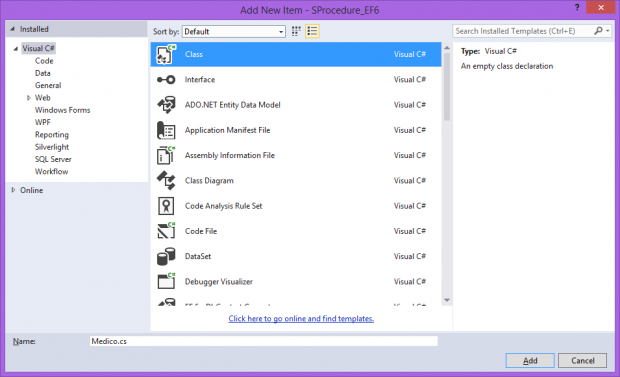Select the Code category
This screenshot has height=377, width=620.
(x=44, y=61)
